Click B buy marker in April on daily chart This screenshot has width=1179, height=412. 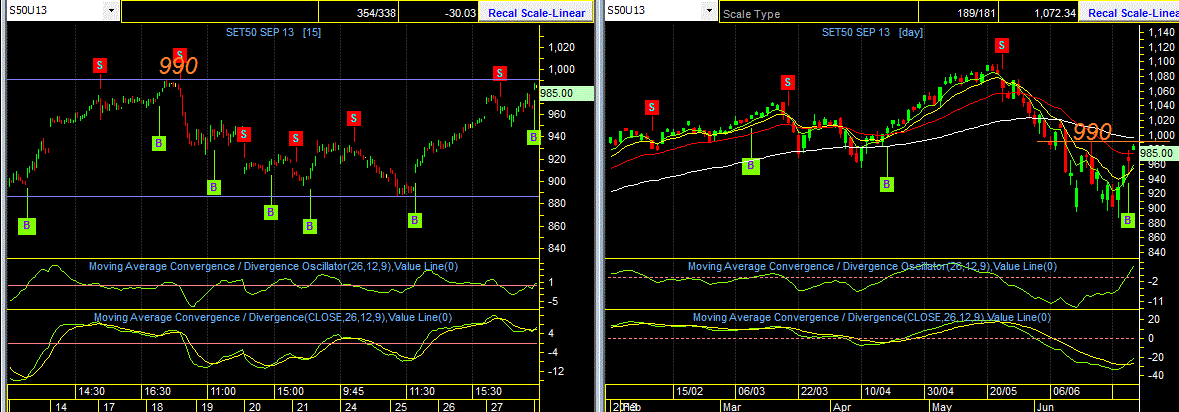887,183
